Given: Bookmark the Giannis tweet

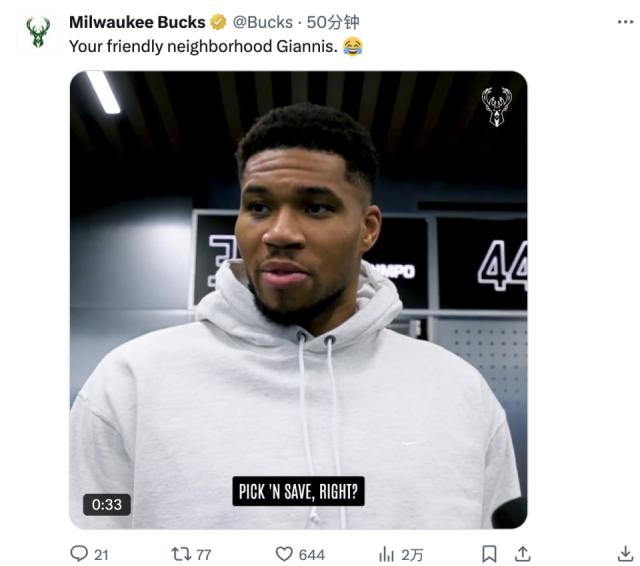Looking at the screenshot, I should pos(489,553).
